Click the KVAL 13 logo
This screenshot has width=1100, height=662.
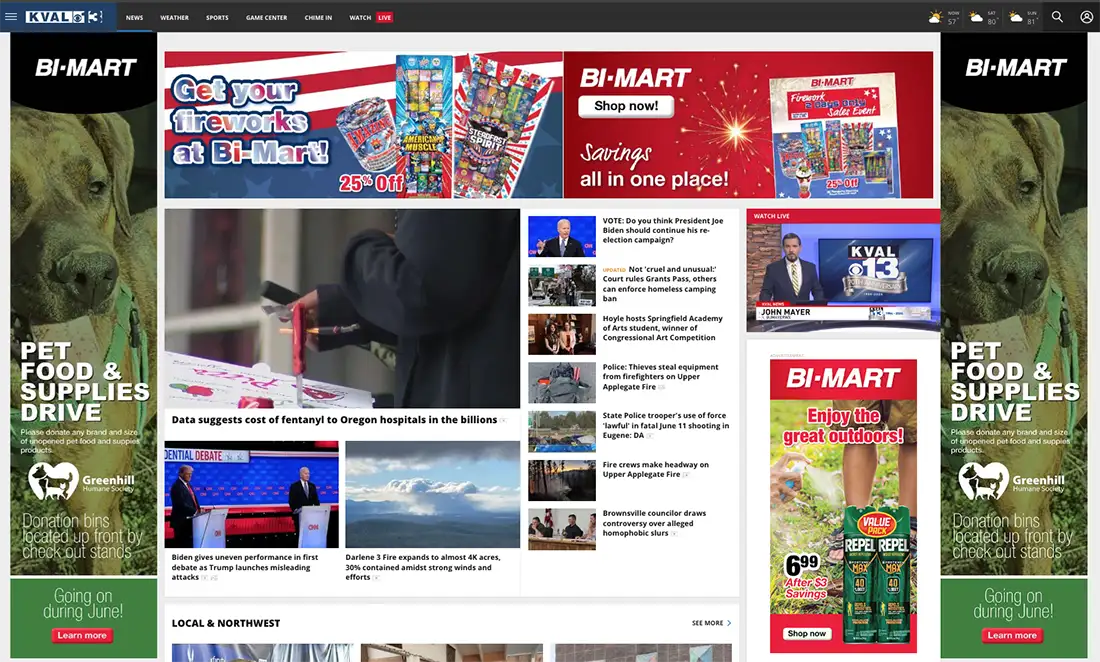pyautogui.click(x=65, y=17)
